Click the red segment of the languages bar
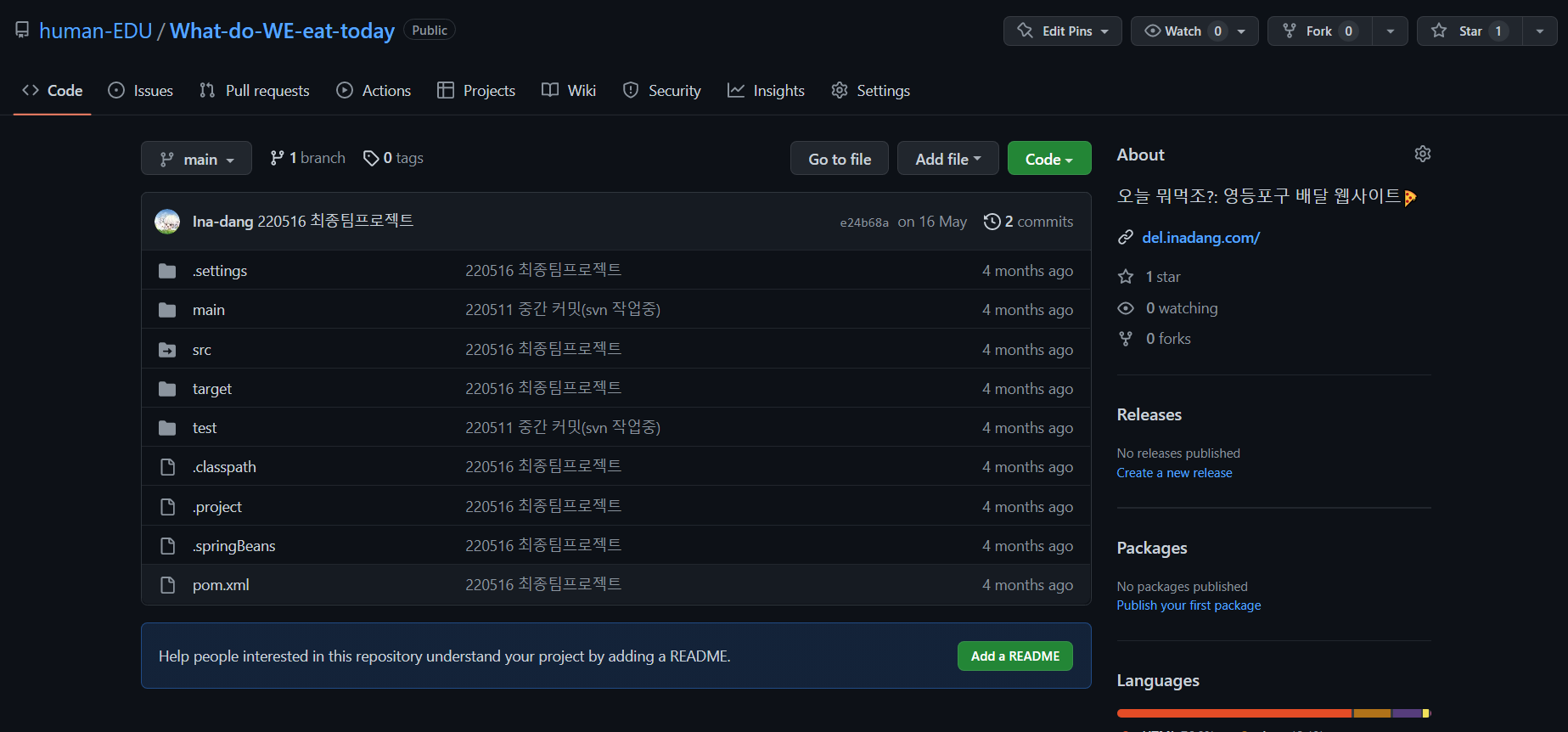The image size is (1568, 732). [1234, 713]
